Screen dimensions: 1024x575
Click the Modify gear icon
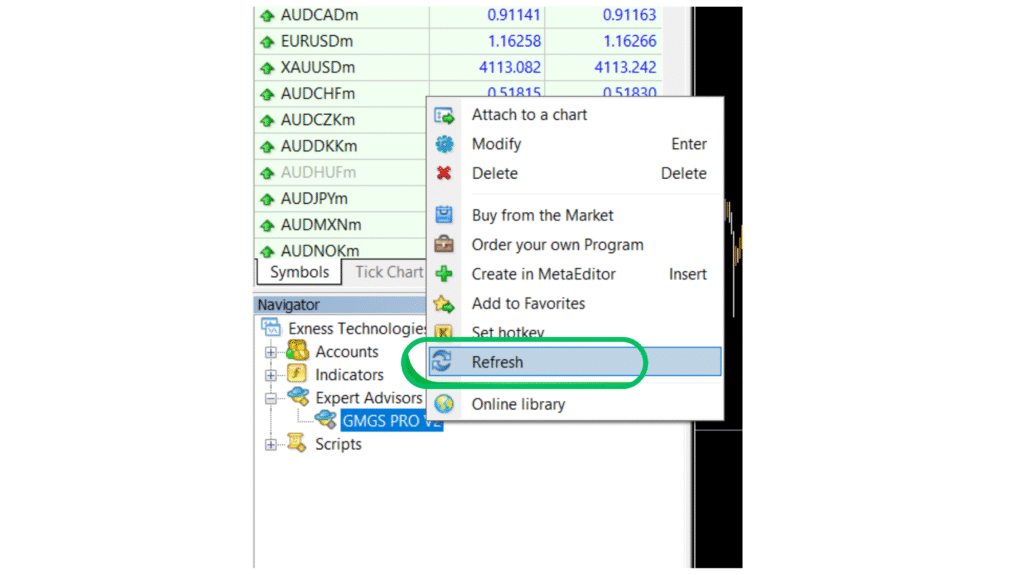[x=444, y=144]
